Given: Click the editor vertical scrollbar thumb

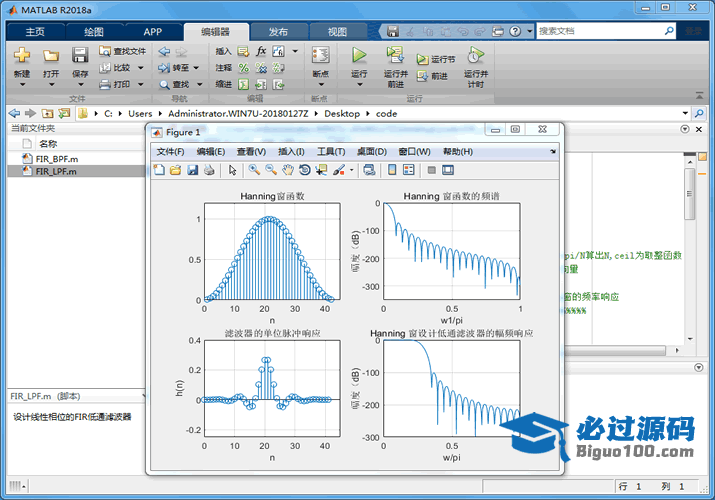Looking at the screenshot, I should 690,194.
